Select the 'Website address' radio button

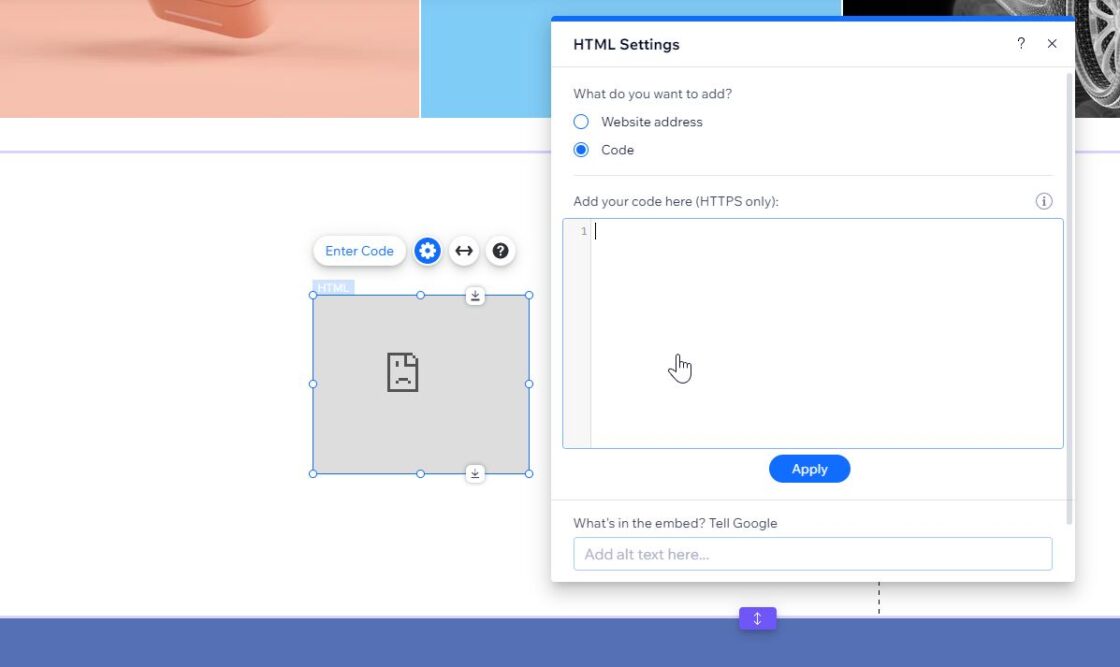581,121
